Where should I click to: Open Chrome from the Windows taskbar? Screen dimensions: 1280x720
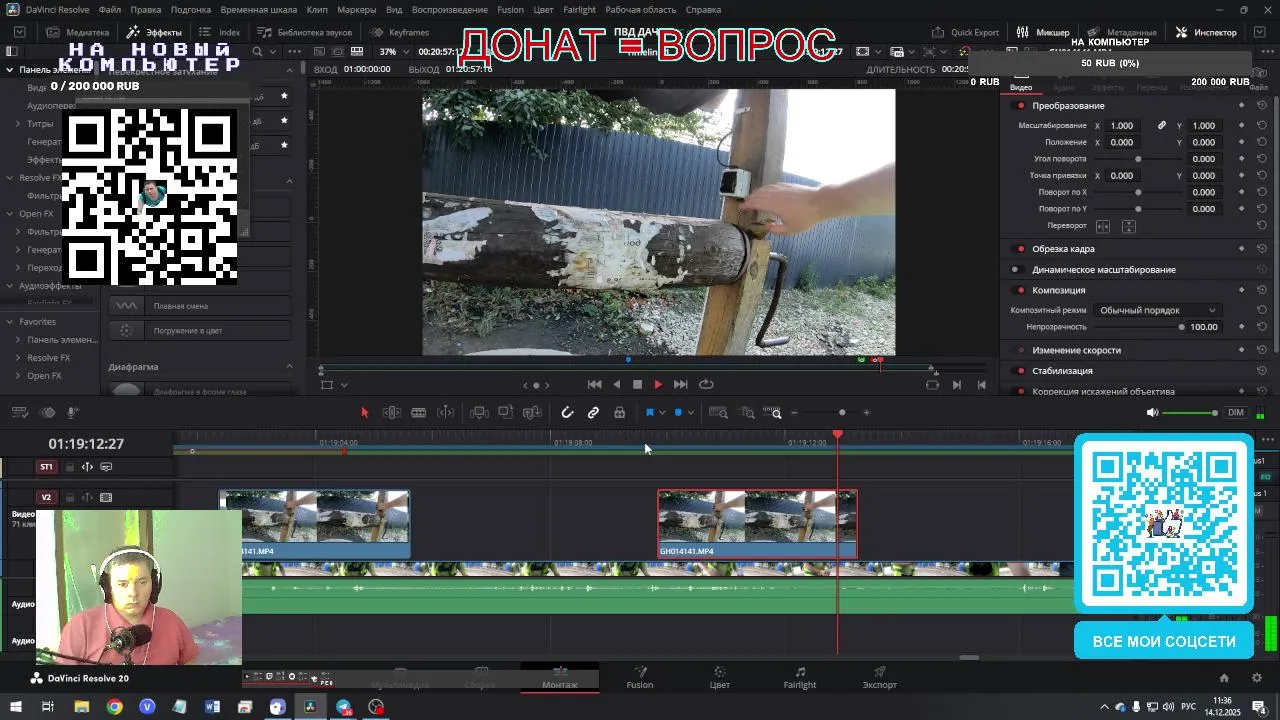115,707
